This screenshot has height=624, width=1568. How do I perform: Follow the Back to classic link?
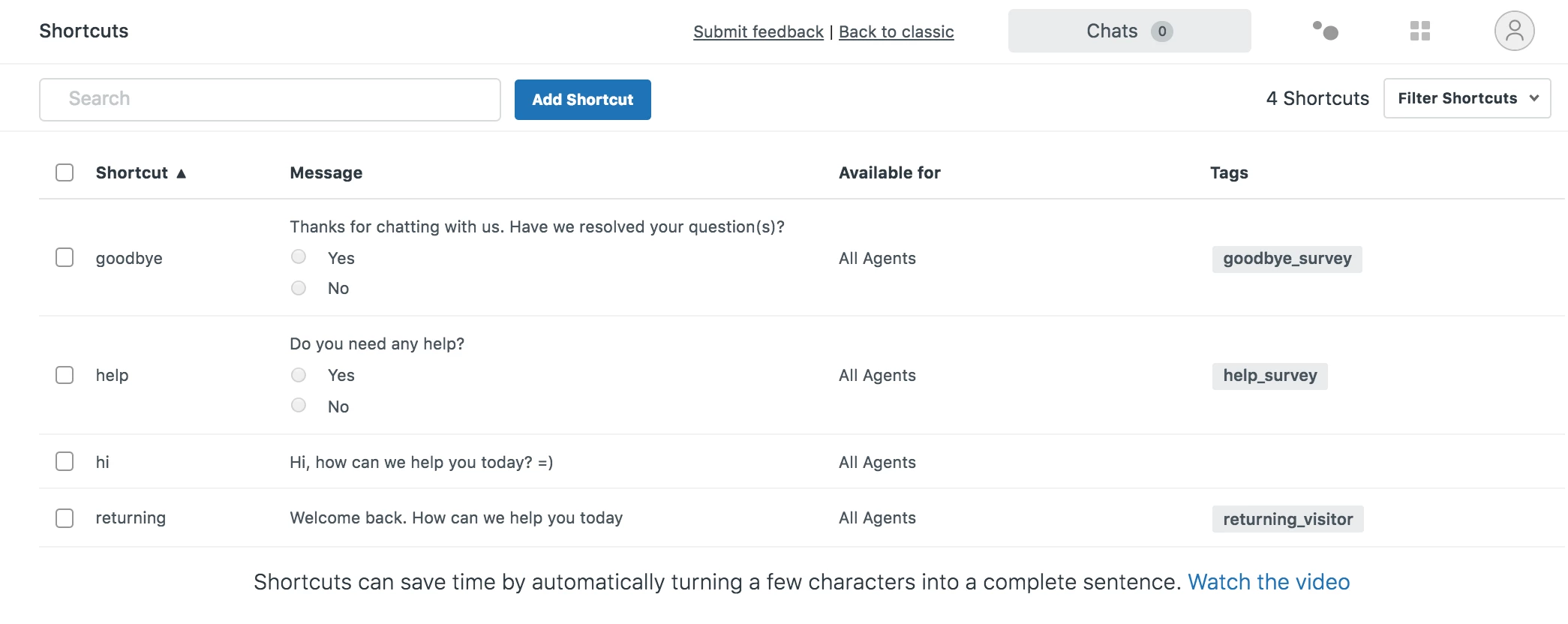(896, 31)
